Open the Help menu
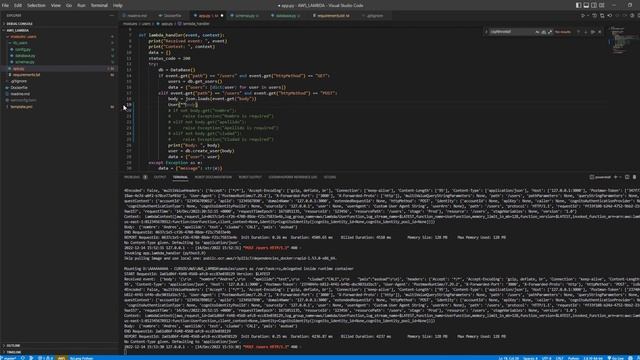 click(118, 5)
